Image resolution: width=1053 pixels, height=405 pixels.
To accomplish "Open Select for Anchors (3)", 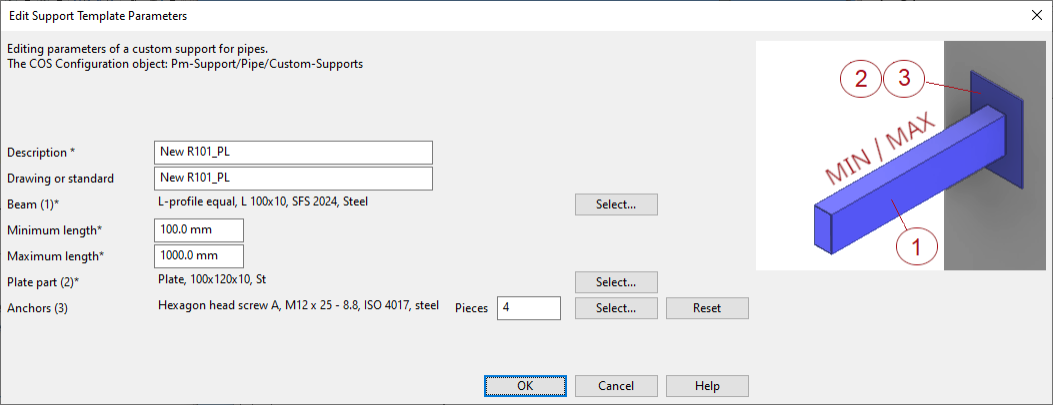I will 616,308.
